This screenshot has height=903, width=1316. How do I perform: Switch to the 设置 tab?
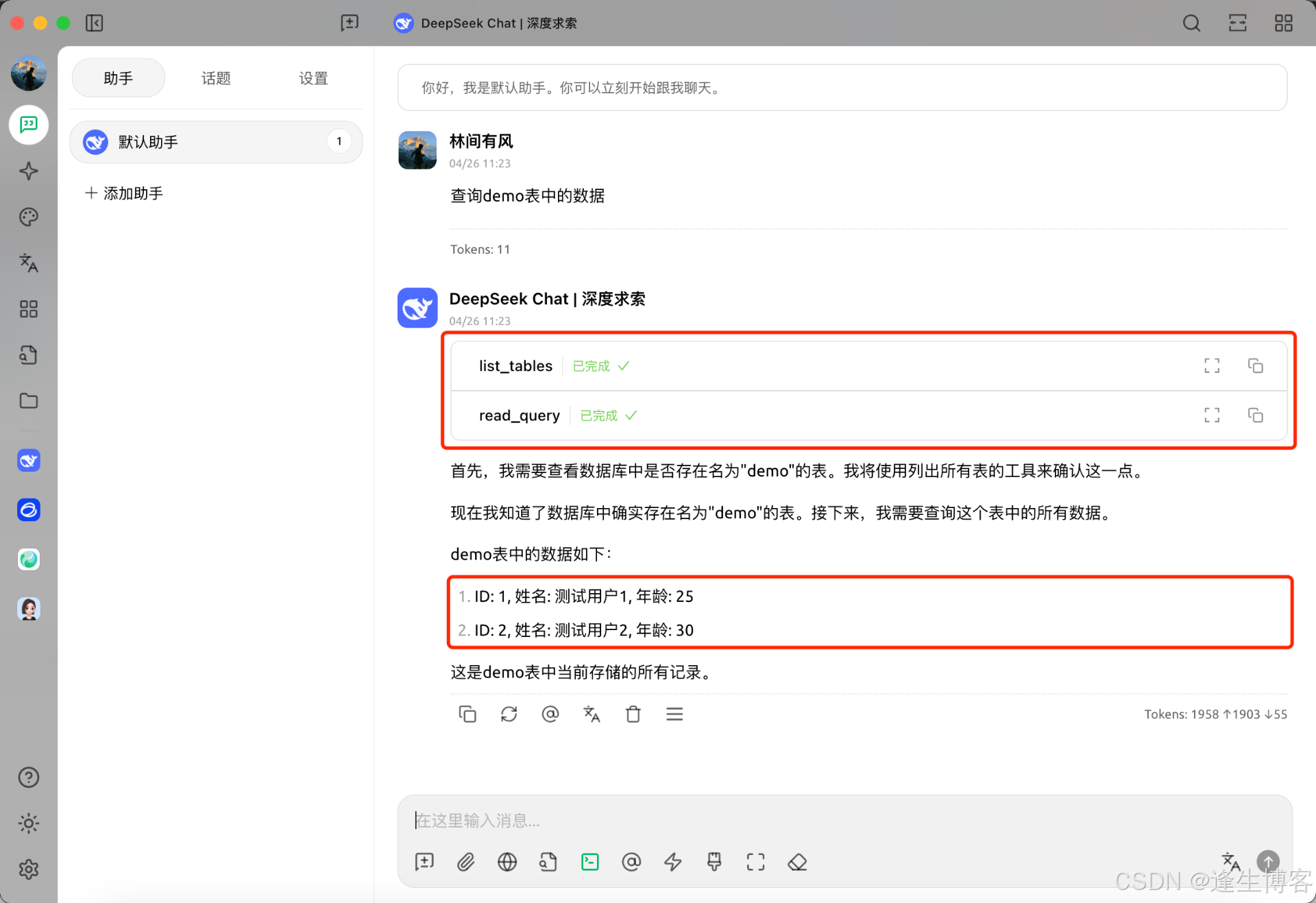coord(313,78)
